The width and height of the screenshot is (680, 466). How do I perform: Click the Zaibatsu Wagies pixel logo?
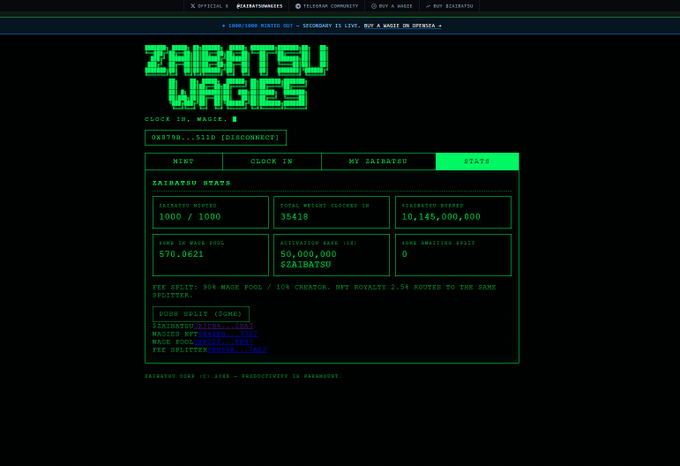click(x=236, y=77)
